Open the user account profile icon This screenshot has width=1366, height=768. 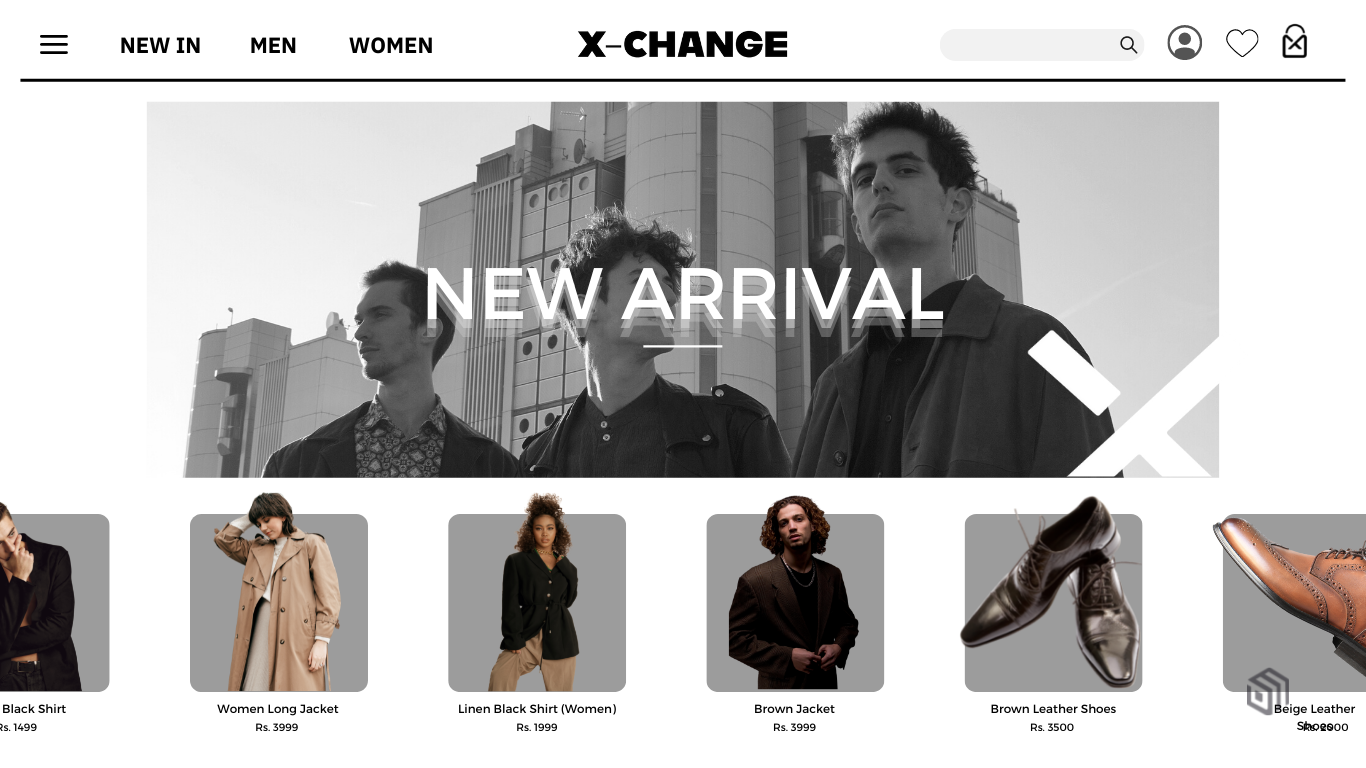[1185, 43]
